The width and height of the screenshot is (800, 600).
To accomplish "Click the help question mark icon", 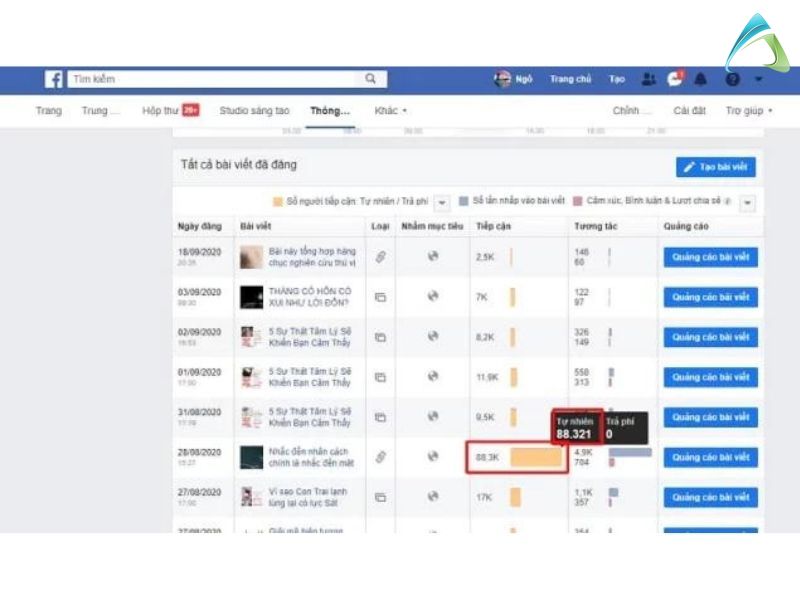I will (733, 79).
